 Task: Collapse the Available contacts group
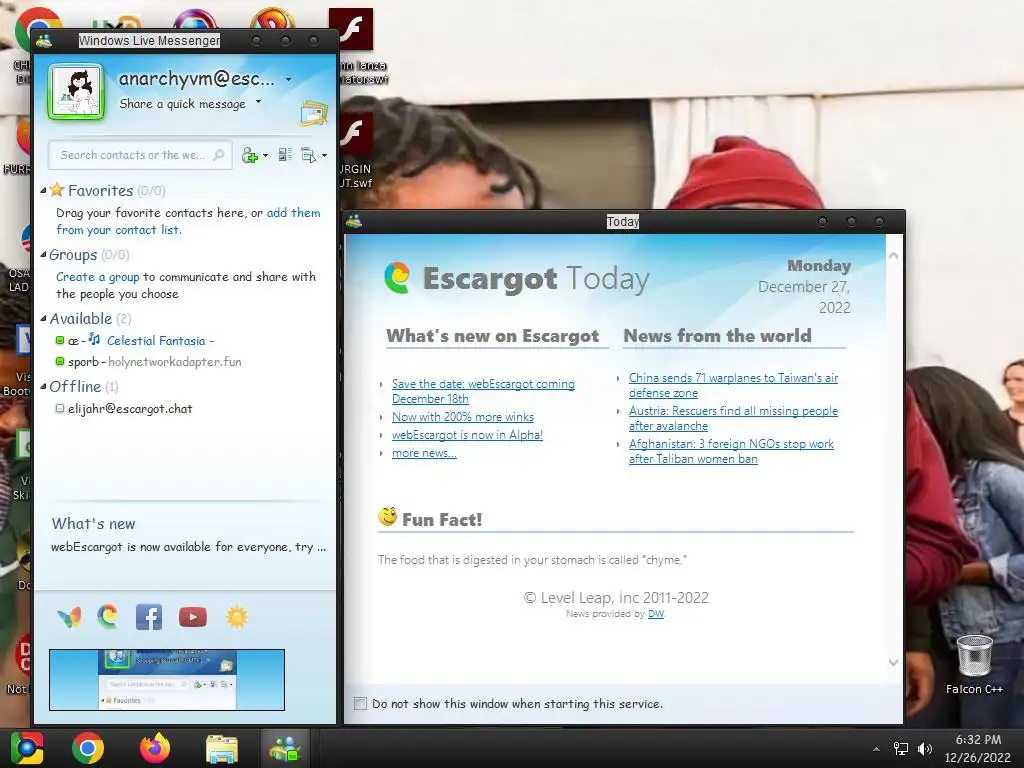point(43,319)
